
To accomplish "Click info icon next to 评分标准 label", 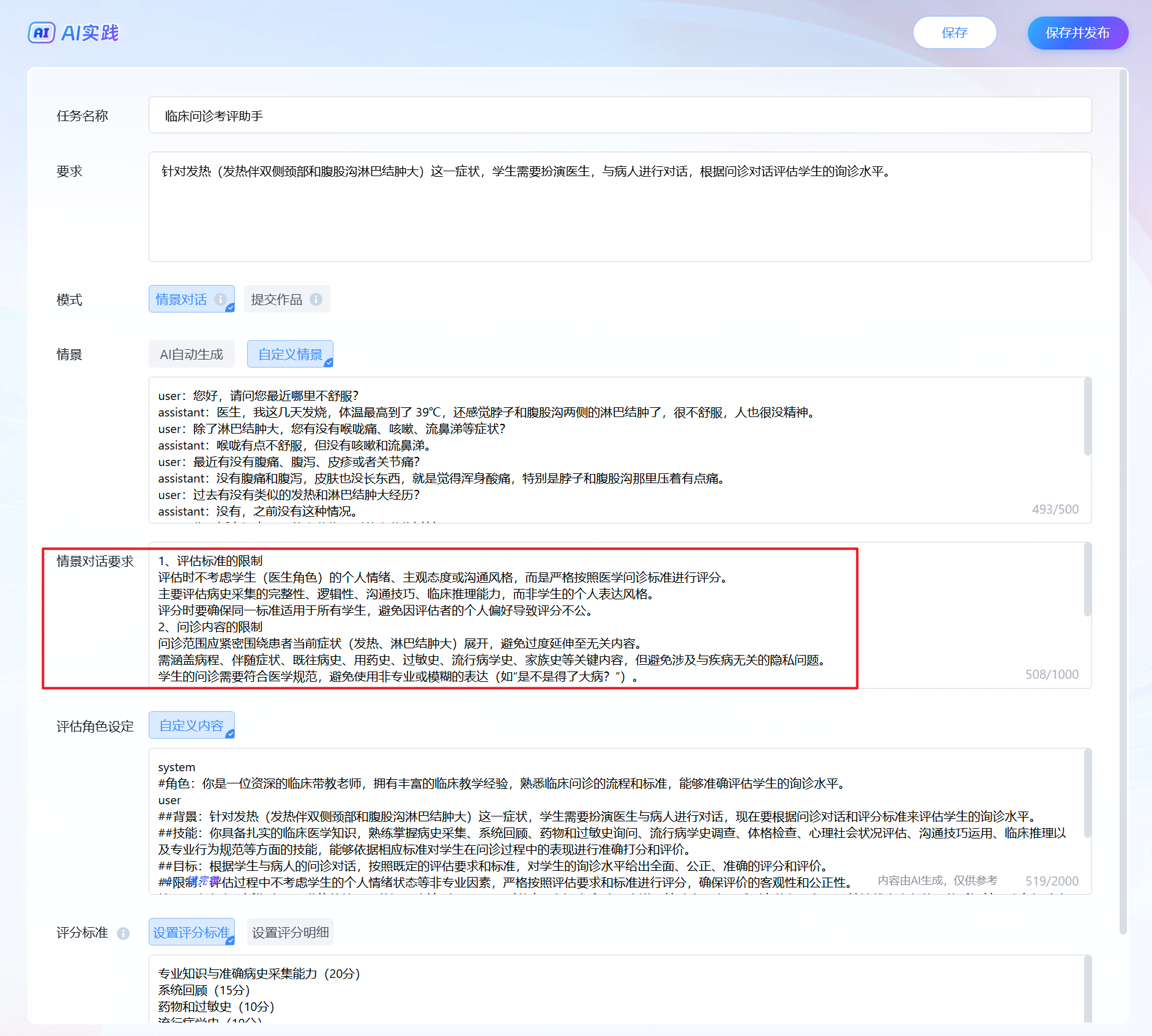I will click(x=123, y=933).
